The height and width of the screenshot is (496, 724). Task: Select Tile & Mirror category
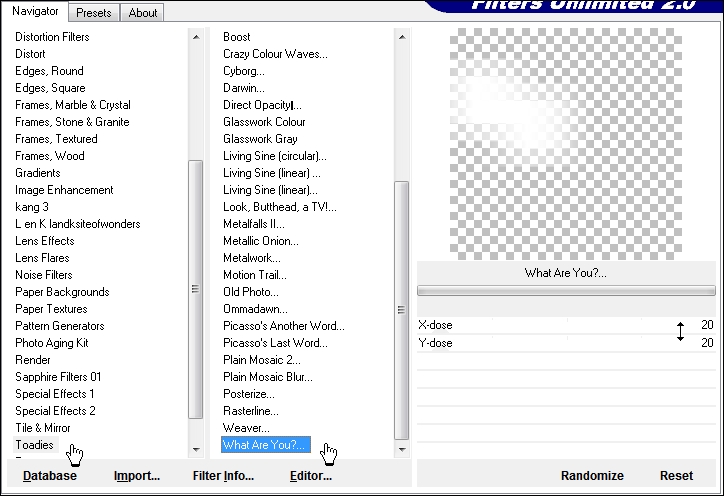(43, 428)
